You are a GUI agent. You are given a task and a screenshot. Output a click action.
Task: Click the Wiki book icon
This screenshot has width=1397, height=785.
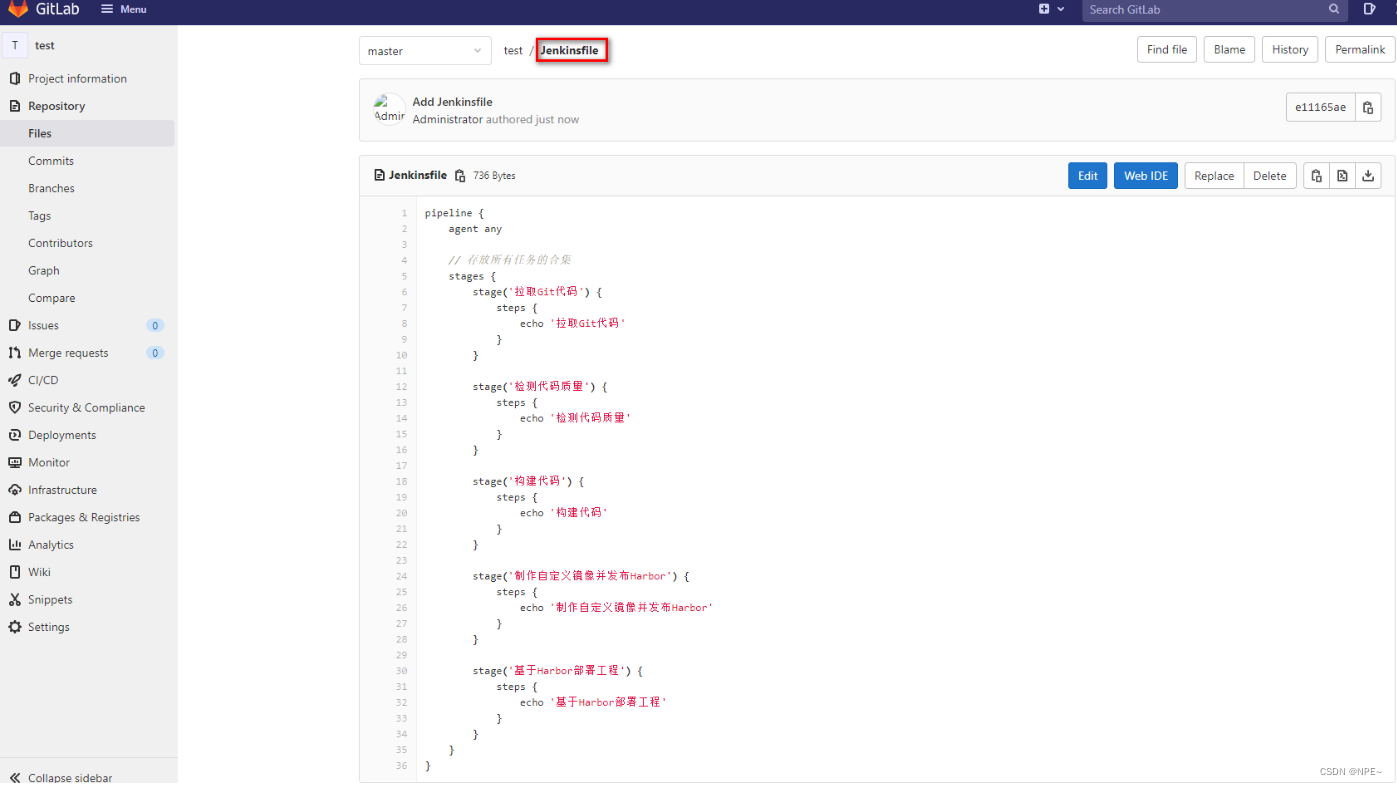click(x=15, y=572)
